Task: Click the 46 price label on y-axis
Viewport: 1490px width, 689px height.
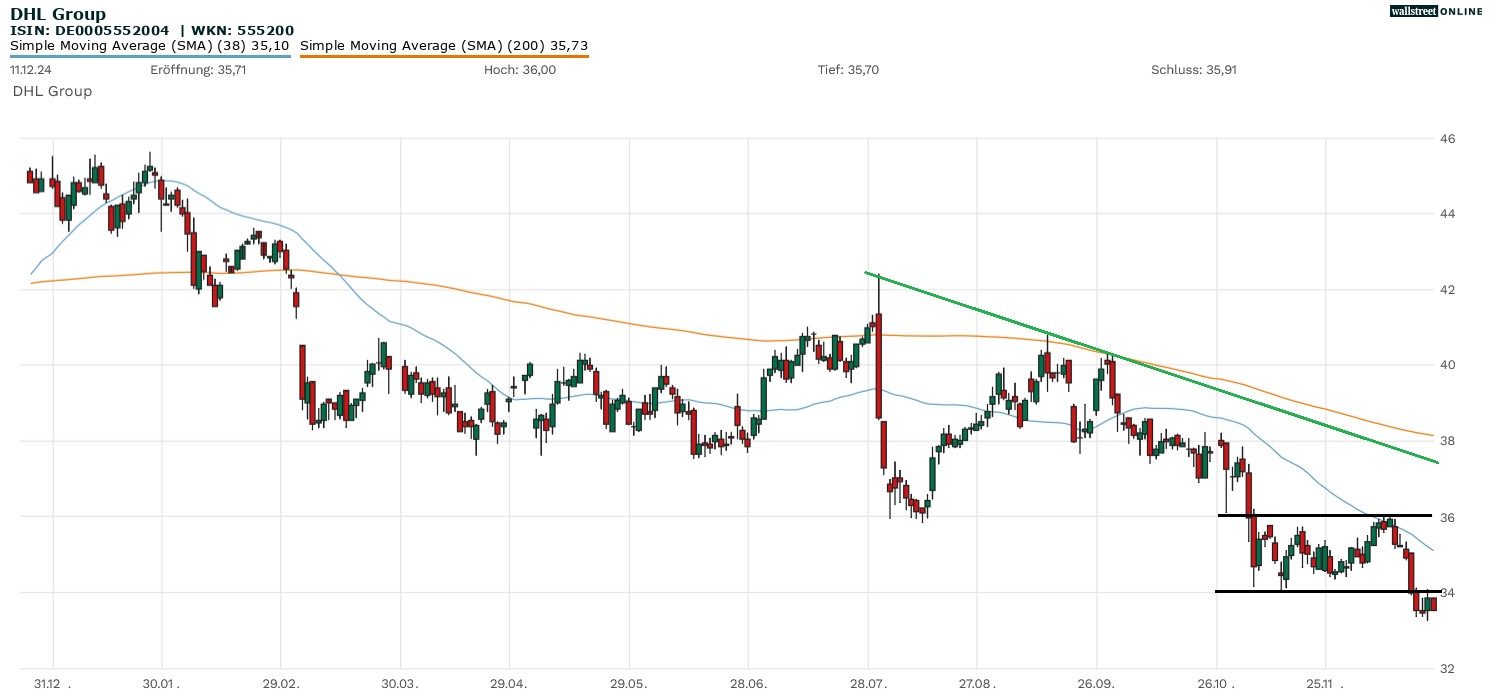Action: pyautogui.click(x=1446, y=139)
